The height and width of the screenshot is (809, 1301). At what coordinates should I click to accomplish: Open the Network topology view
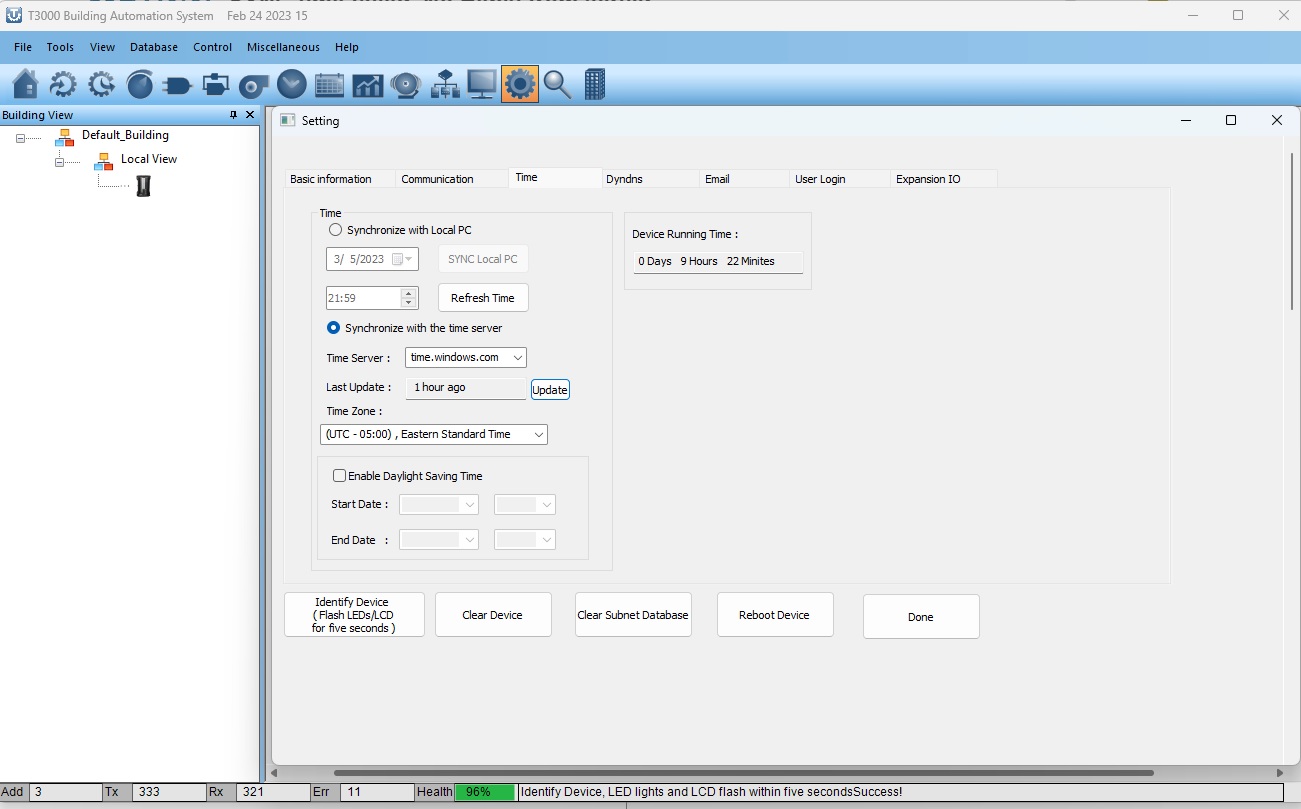[x=443, y=84]
